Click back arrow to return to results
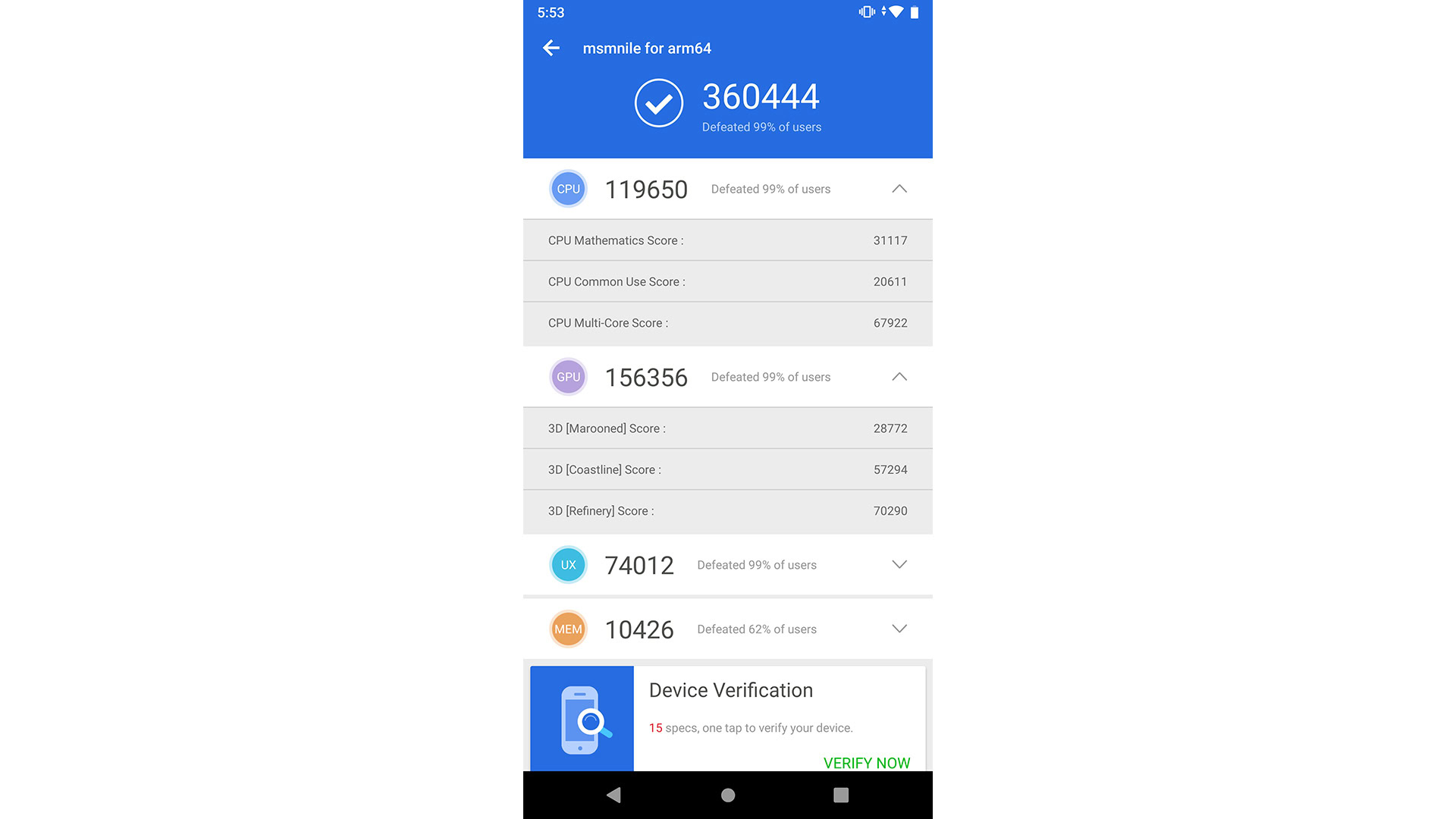Viewport: 1456px width, 819px height. coord(551,48)
